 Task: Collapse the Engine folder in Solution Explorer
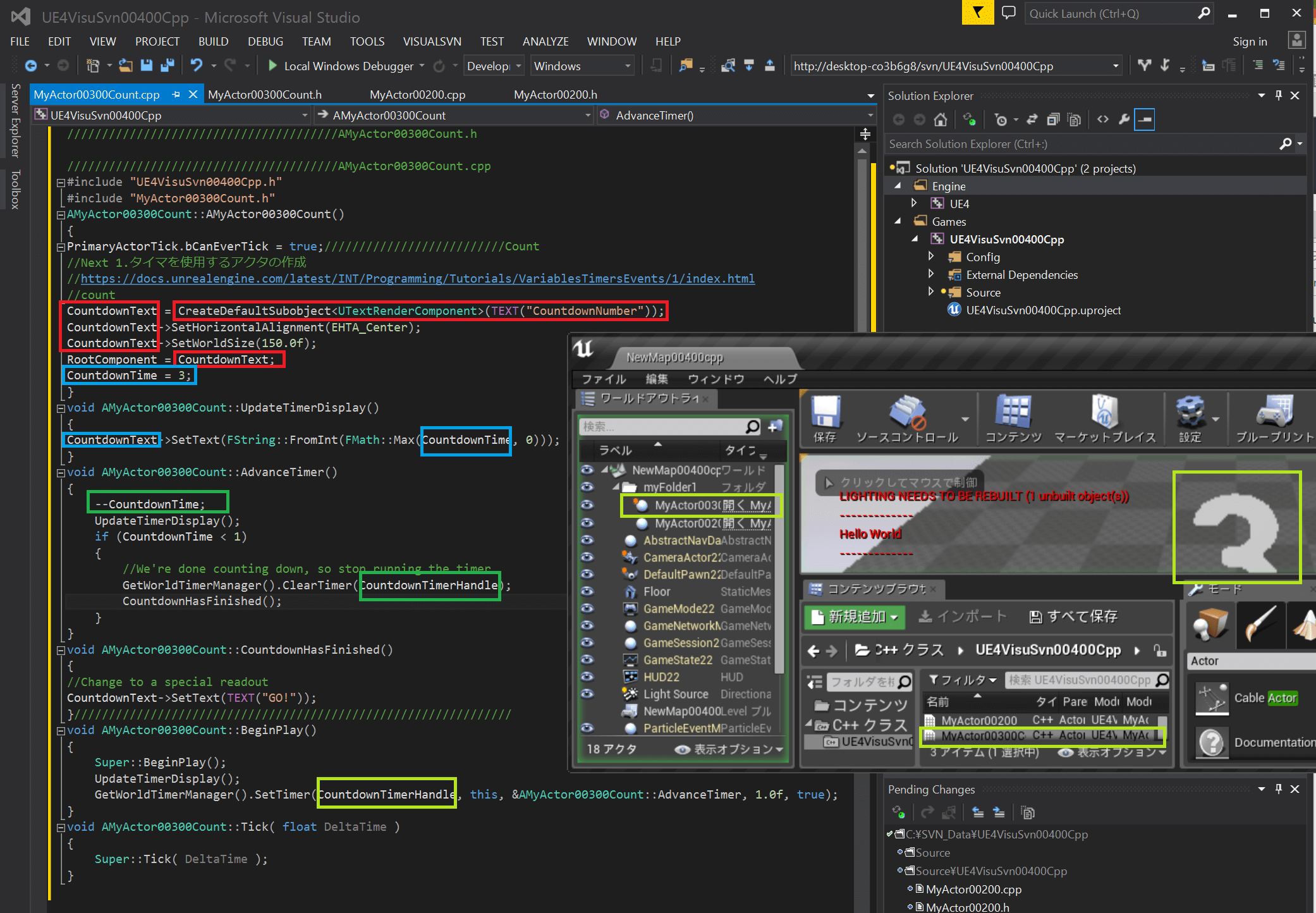click(897, 186)
